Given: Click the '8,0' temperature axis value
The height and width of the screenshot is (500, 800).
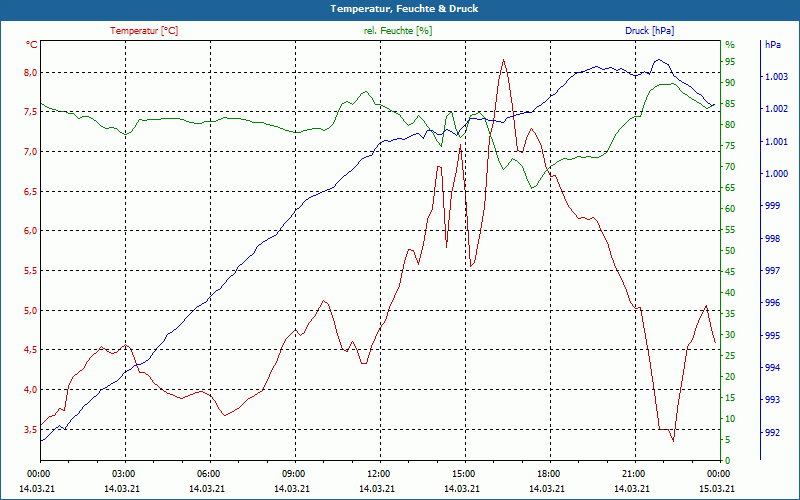Looking at the screenshot, I should click(x=30, y=72).
